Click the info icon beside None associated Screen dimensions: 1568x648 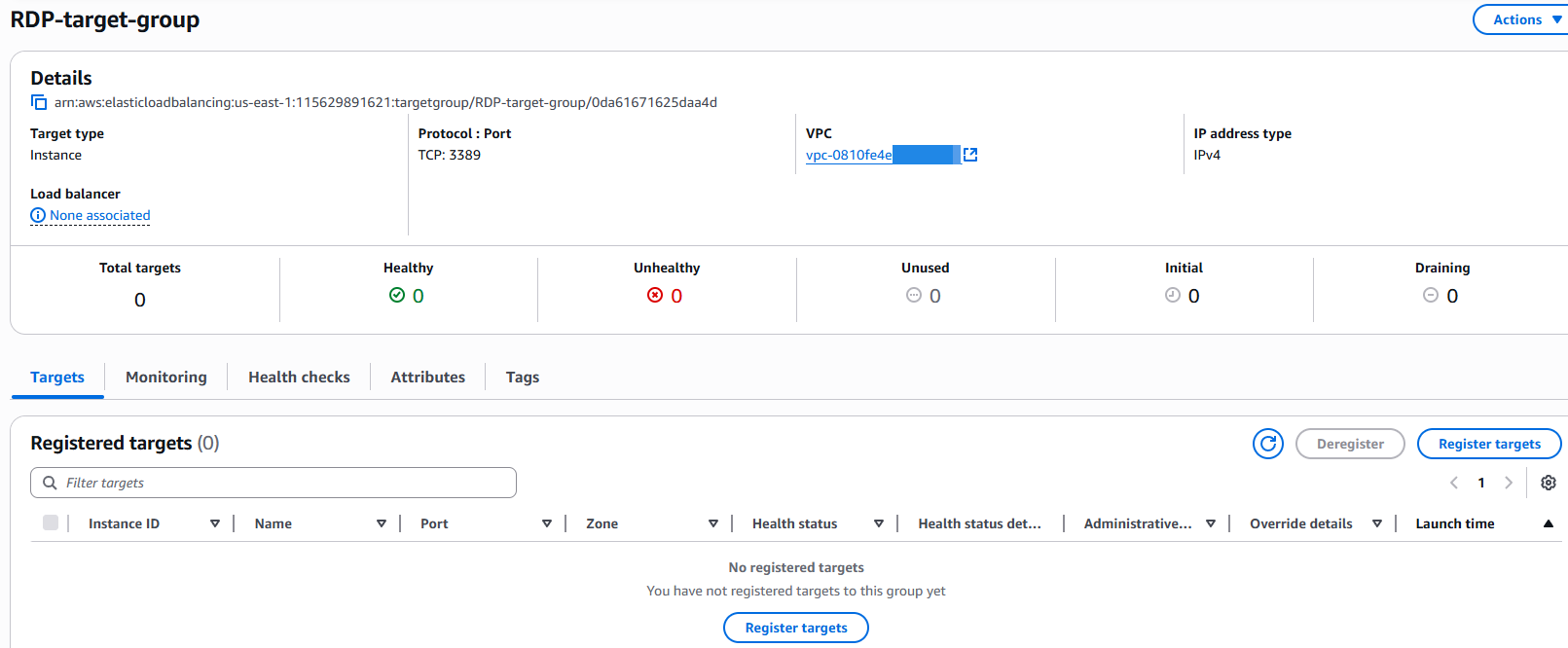[x=38, y=215]
